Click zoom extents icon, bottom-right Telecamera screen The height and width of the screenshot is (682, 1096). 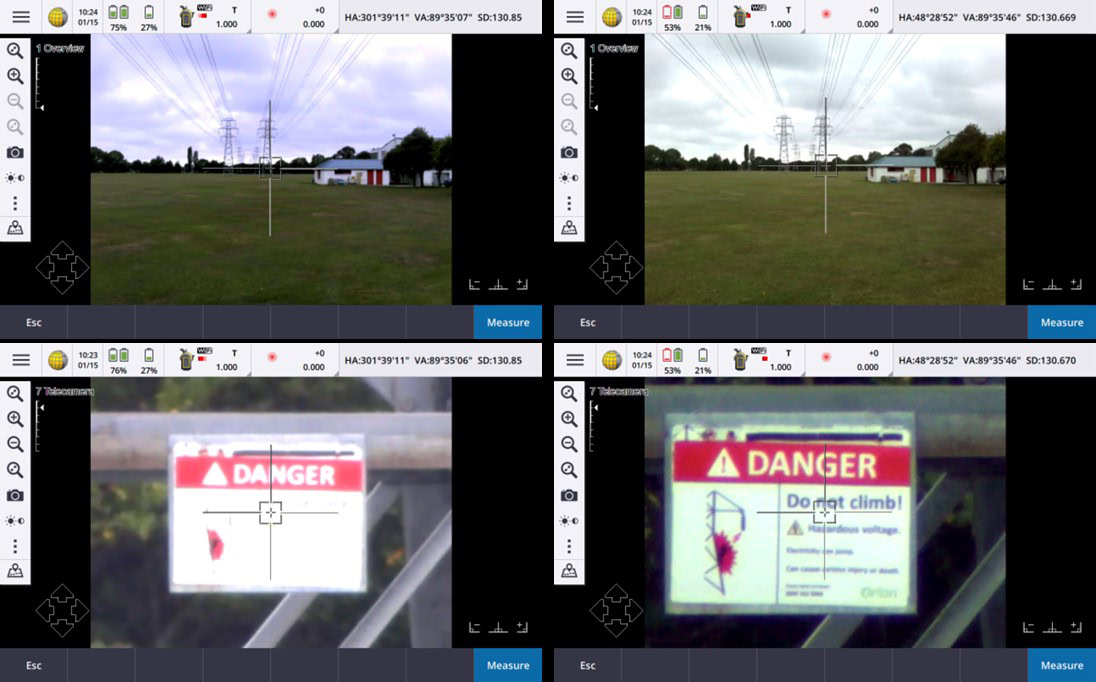tap(569, 393)
